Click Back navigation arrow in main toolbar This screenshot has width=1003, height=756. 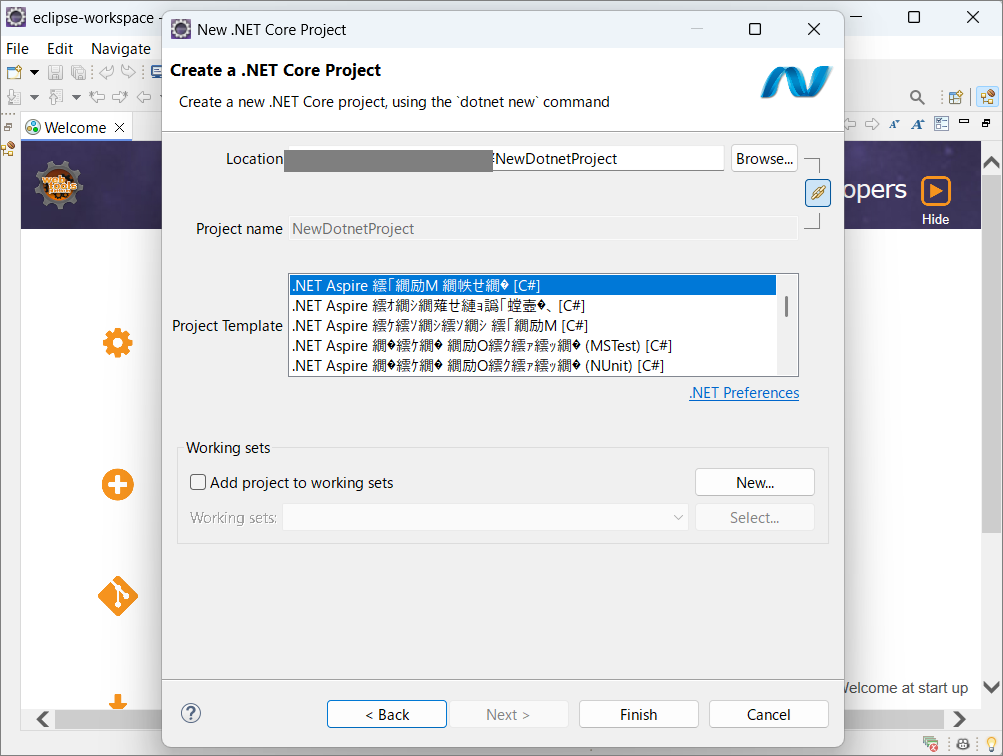[x=144, y=97]
